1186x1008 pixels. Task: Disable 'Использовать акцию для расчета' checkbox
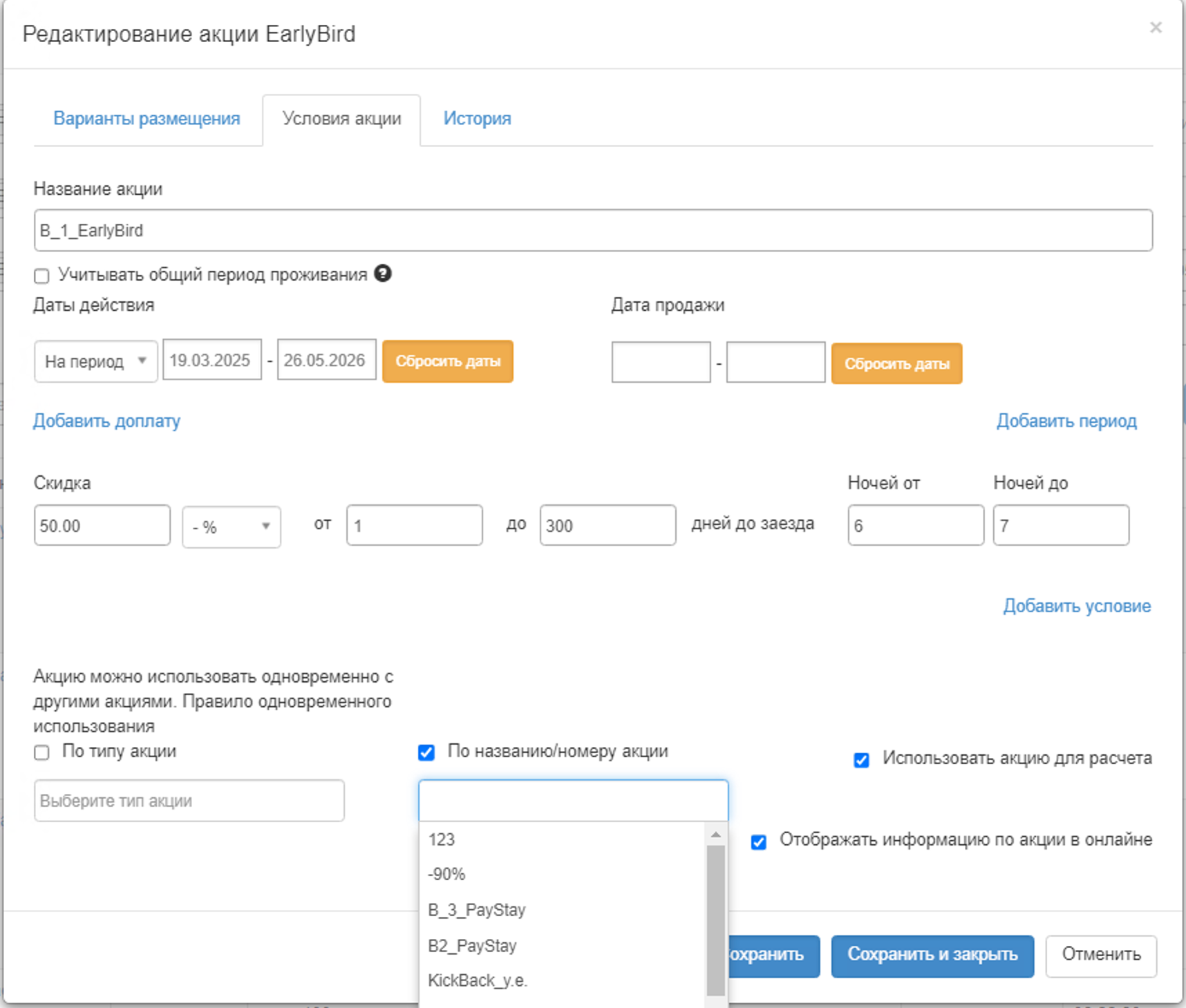tap(861, 760)
